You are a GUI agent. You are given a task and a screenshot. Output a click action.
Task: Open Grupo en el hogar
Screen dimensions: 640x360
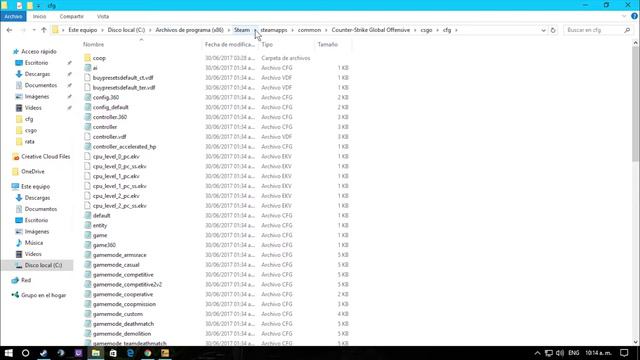coord(43,295)
